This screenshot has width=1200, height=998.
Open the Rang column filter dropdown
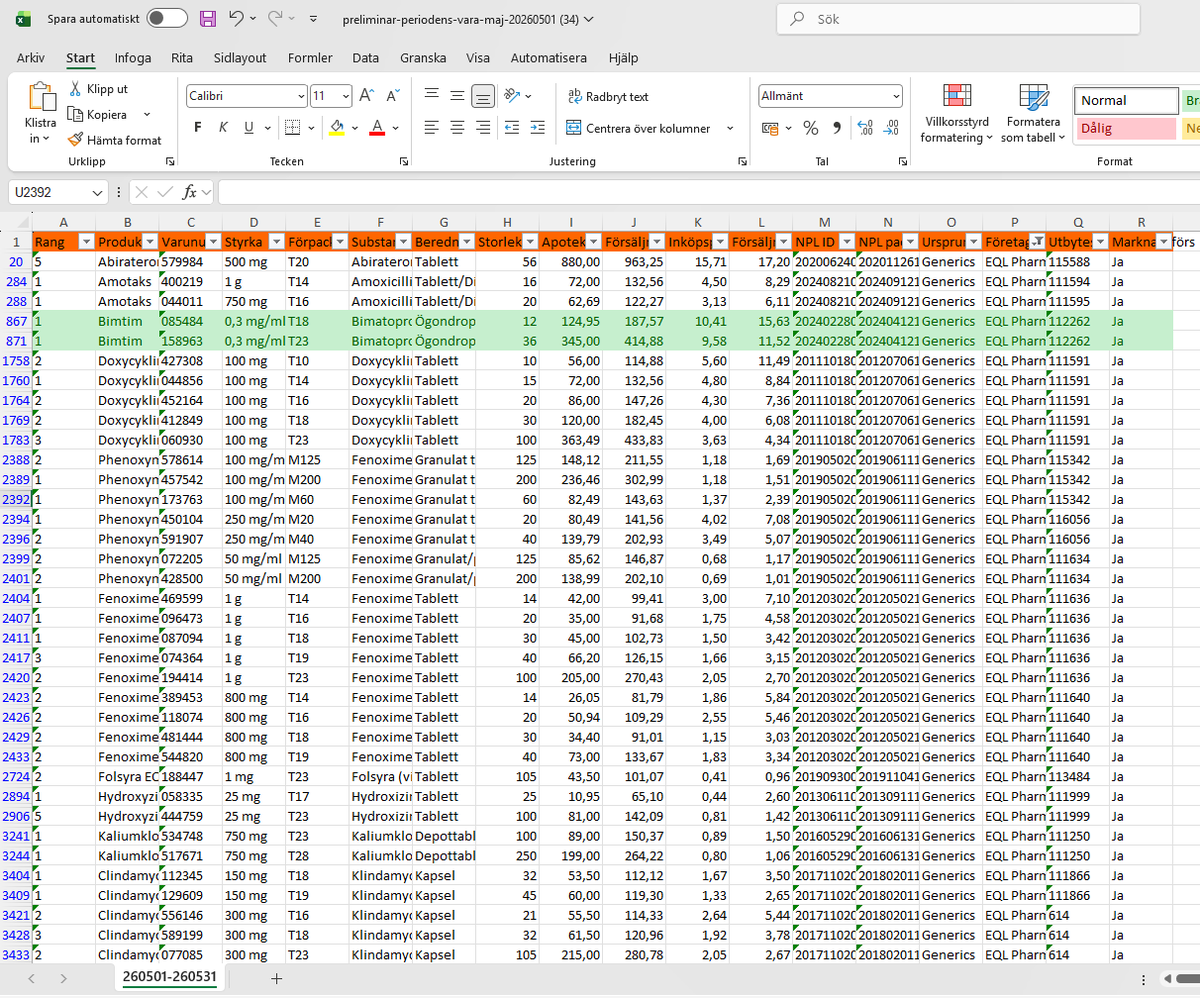coord(85,241)
